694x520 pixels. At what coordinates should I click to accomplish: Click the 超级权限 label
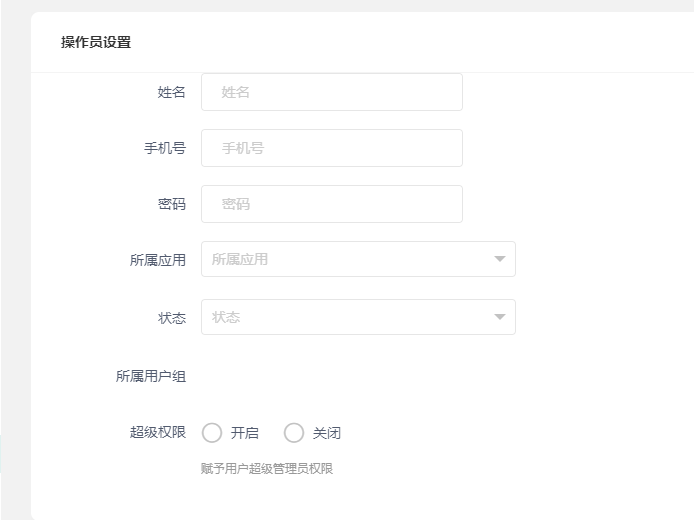(158, 433)
